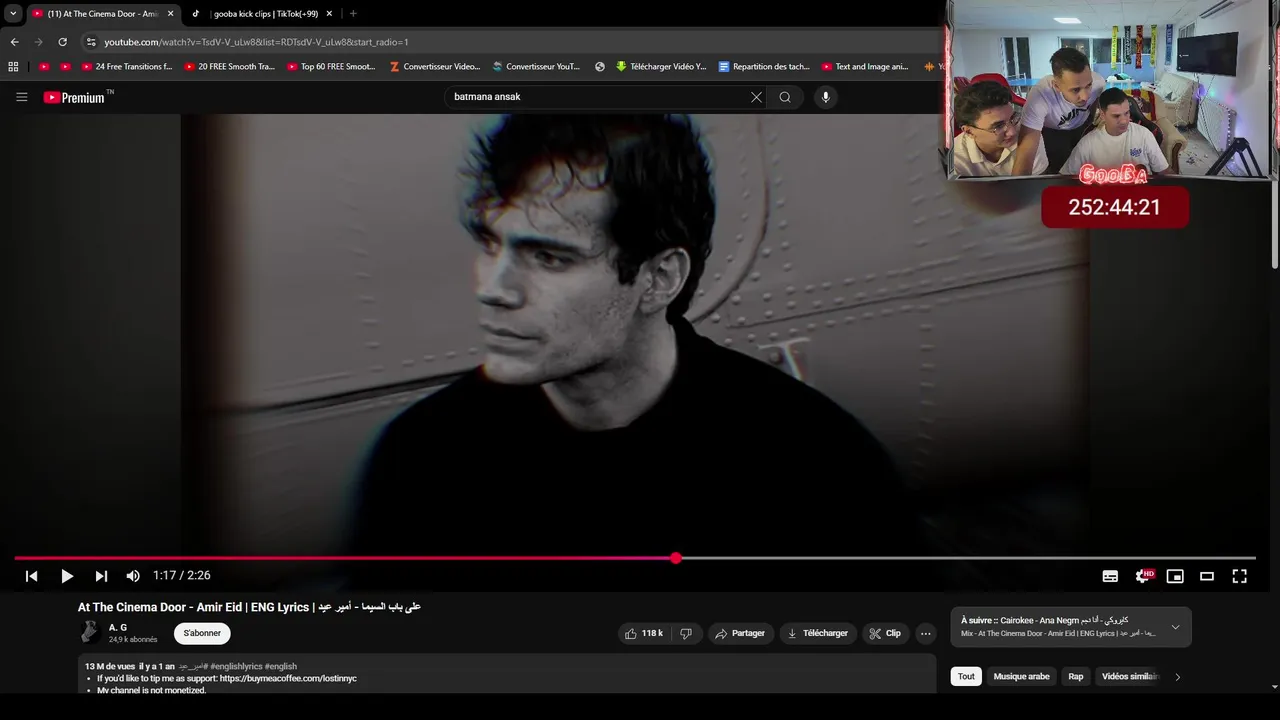Screen dimensions: 1280x720
Task: Open the first YouTube icon-only bookmark
Action: (44, 67)
